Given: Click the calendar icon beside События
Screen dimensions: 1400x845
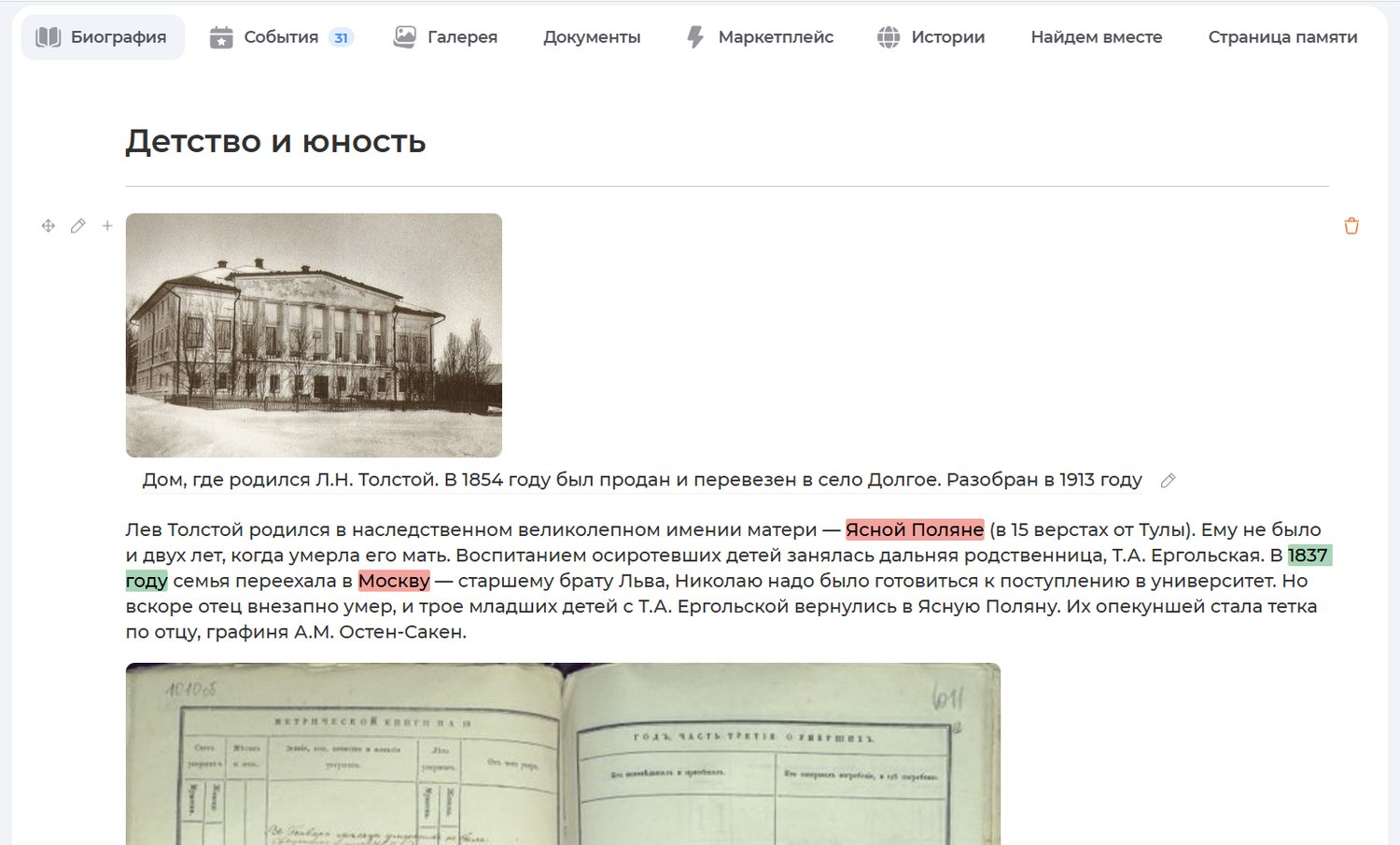Looking at the screenshot, I should point(221,37).
